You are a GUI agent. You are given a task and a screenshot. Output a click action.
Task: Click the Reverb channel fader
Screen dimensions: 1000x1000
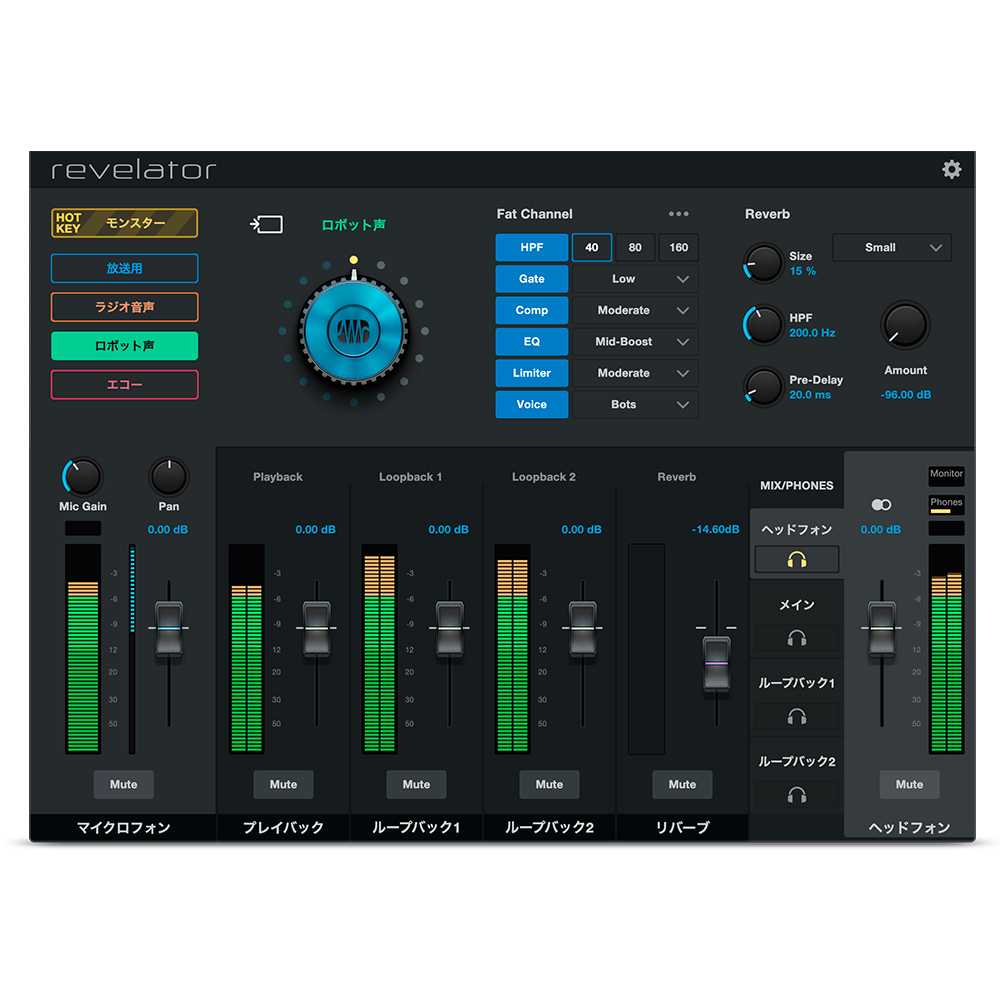coord(716,664)
